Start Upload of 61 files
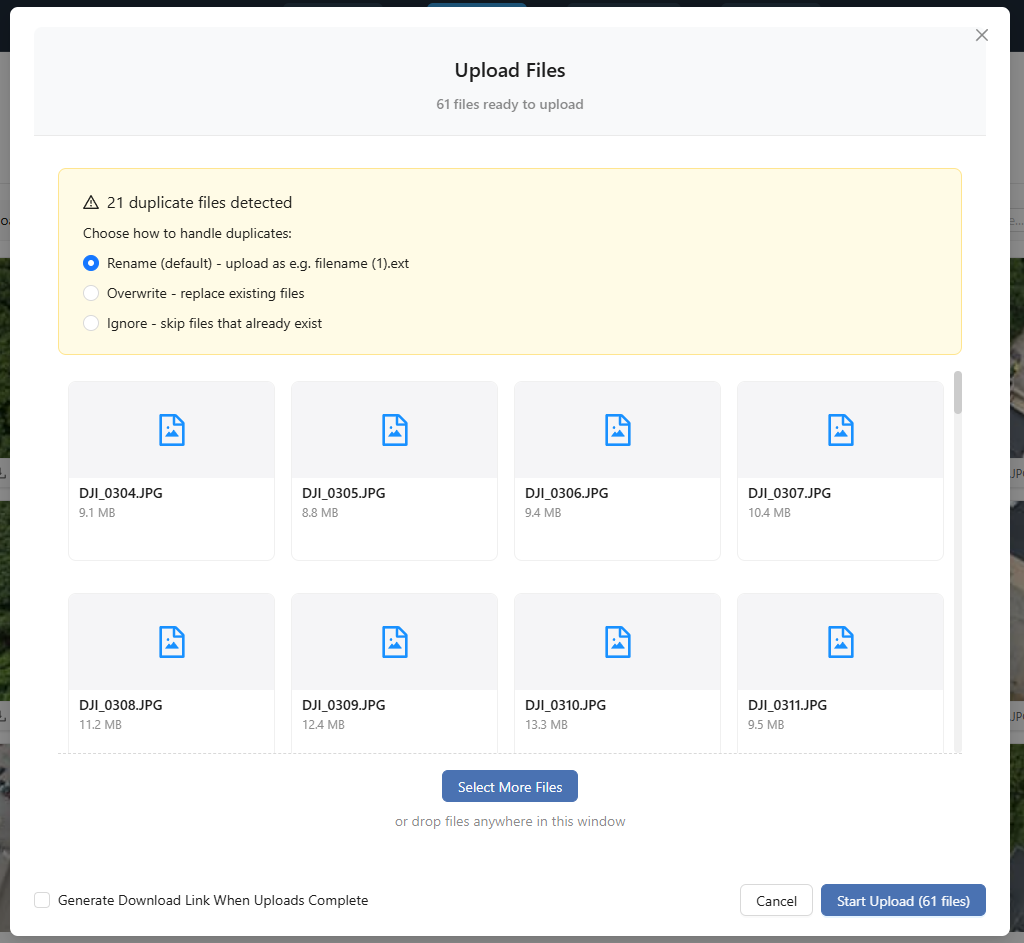Screen dimensions: 1024x943 (x=903, y=901)
